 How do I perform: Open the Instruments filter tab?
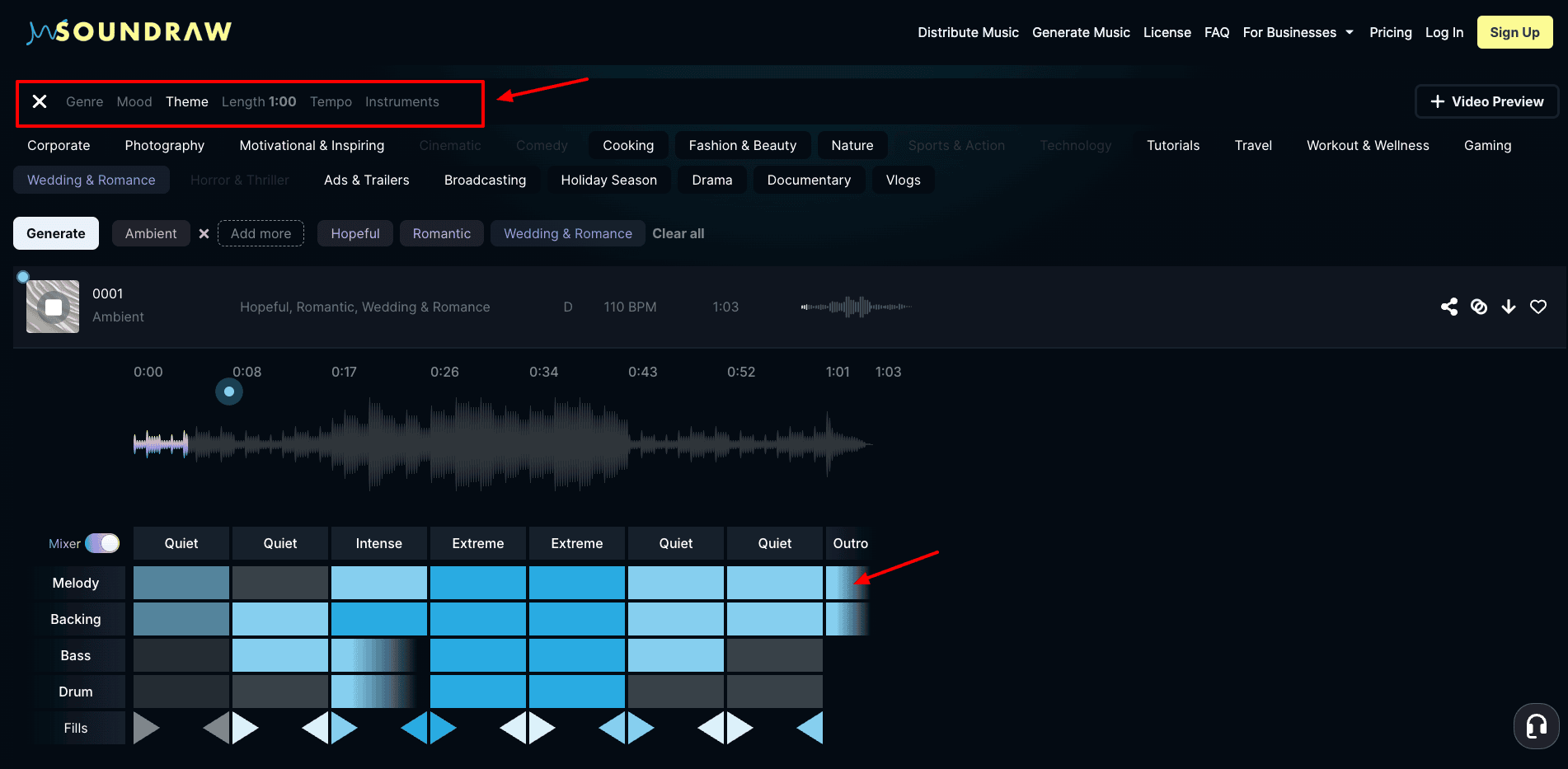tap(401, 101)
